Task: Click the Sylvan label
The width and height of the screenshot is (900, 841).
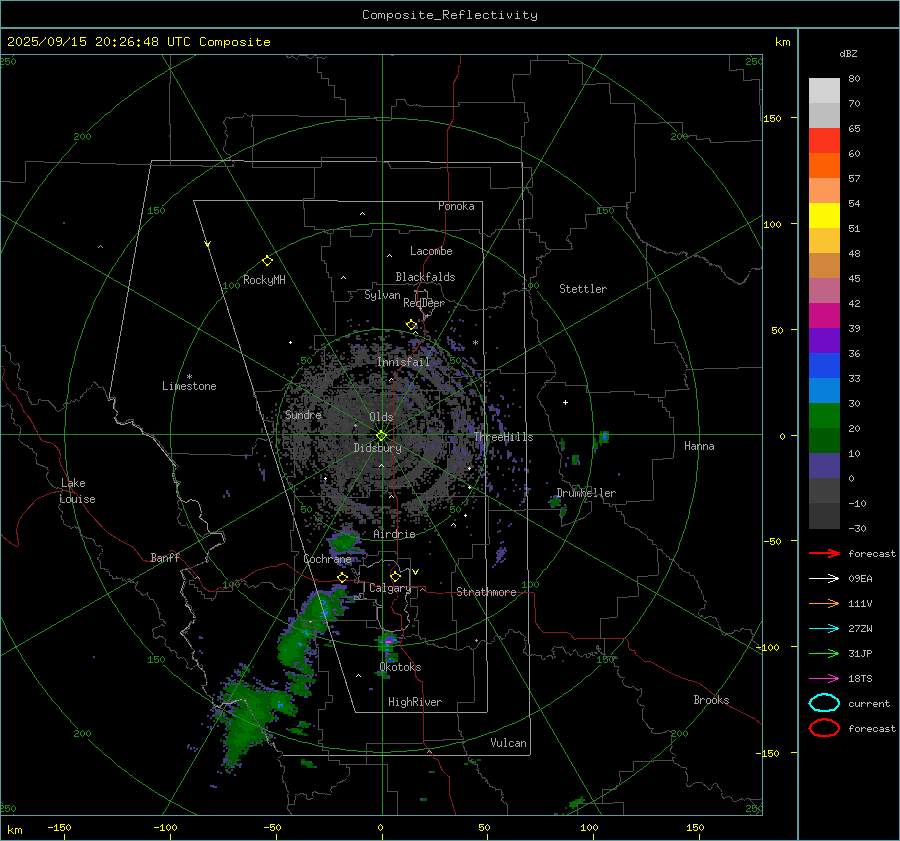Action: click(382, 295)
